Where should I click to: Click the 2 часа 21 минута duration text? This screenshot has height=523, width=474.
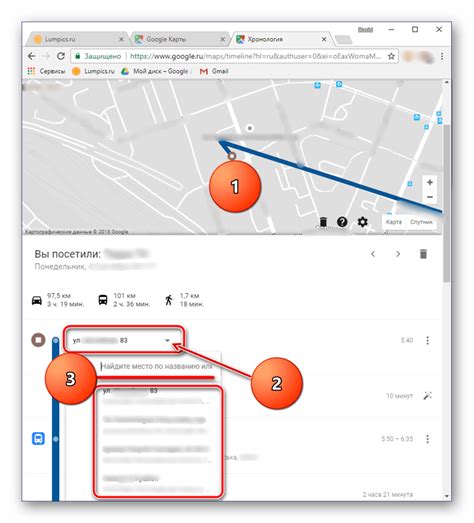pos(388,494)
